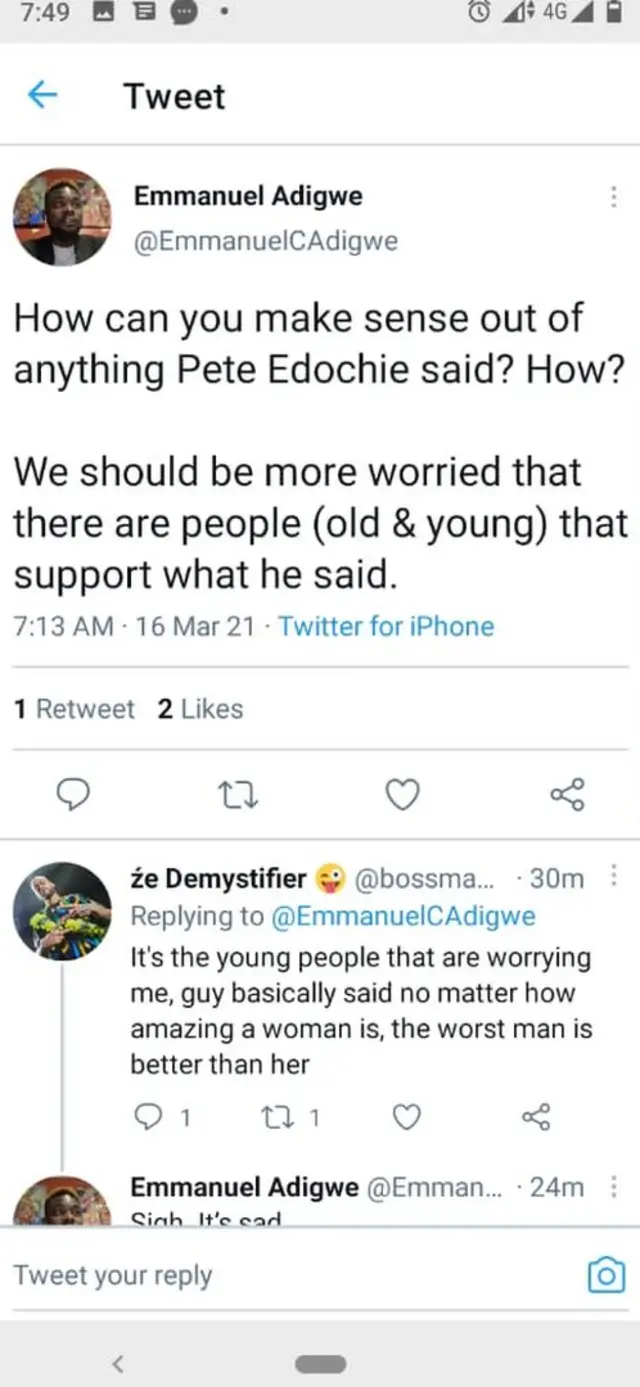Tap the Tweet your reply field

tap(113, 1275)
